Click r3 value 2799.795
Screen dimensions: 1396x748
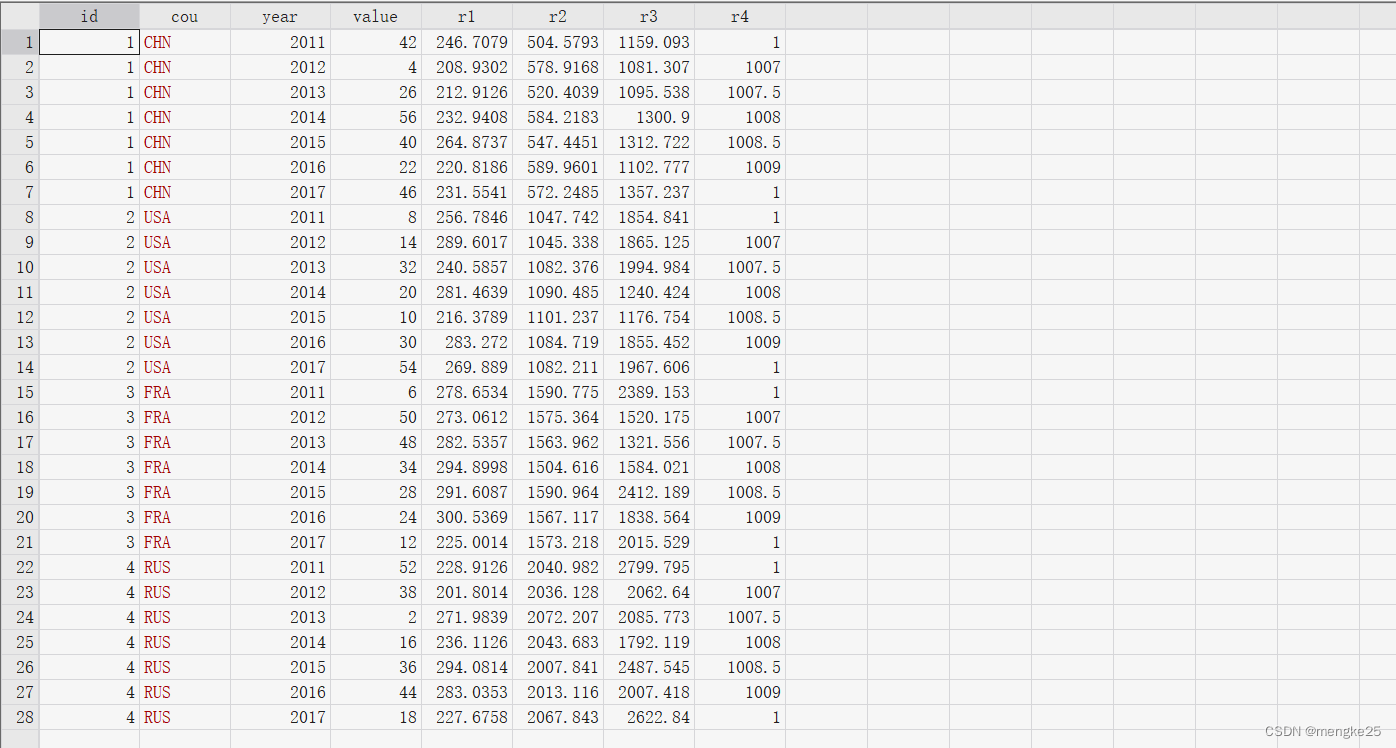pos(649,567)
